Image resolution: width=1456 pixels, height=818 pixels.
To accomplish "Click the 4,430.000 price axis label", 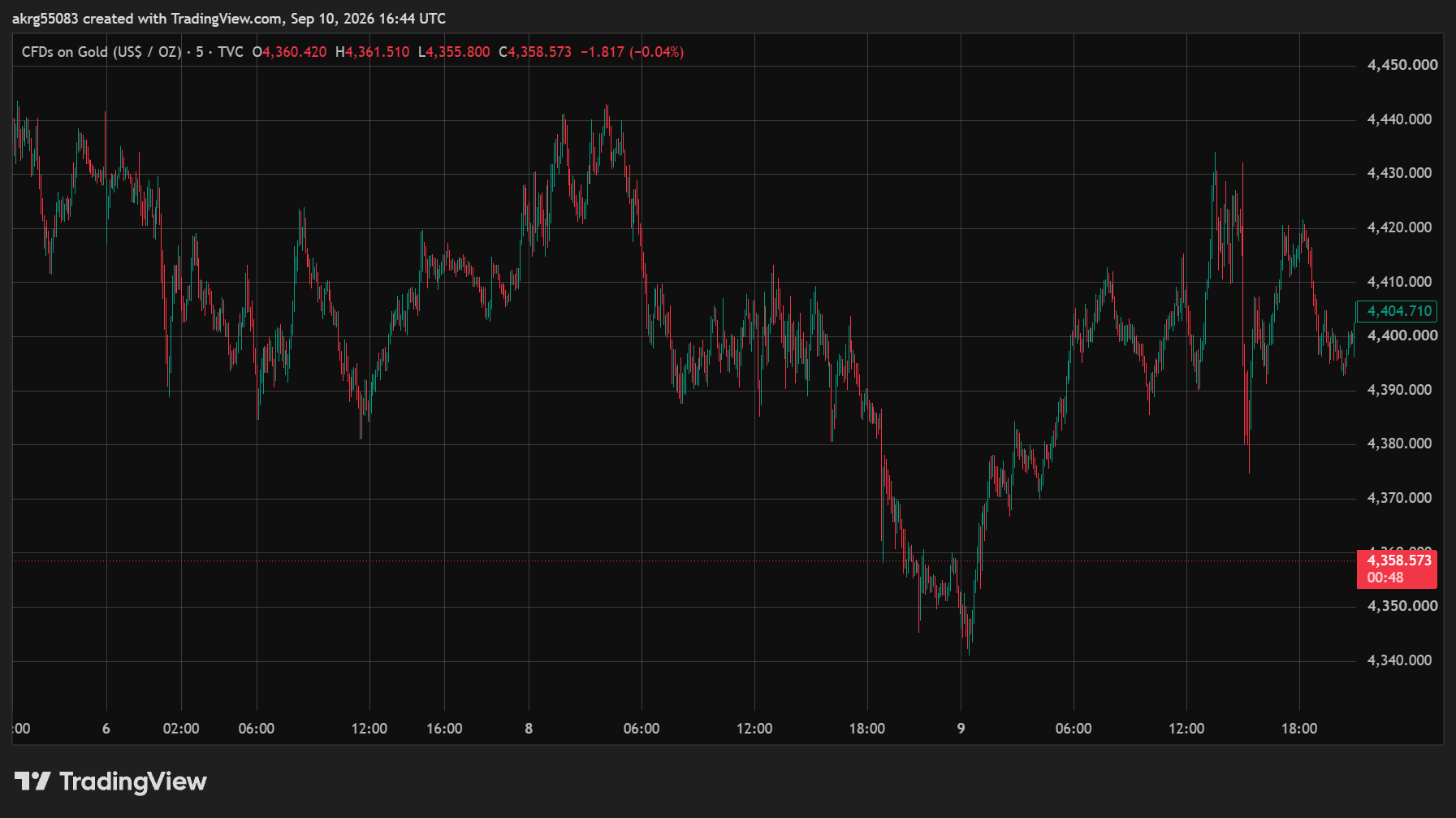I will pos(1399,173).
